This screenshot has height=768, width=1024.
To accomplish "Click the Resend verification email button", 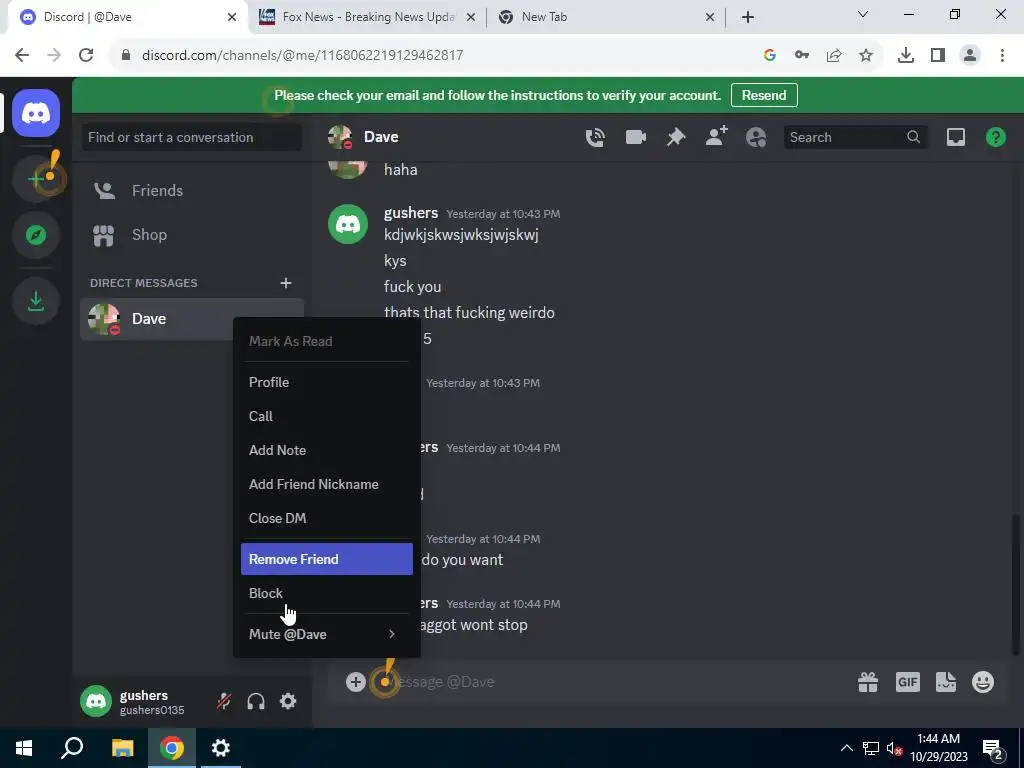I will [764, 95].
